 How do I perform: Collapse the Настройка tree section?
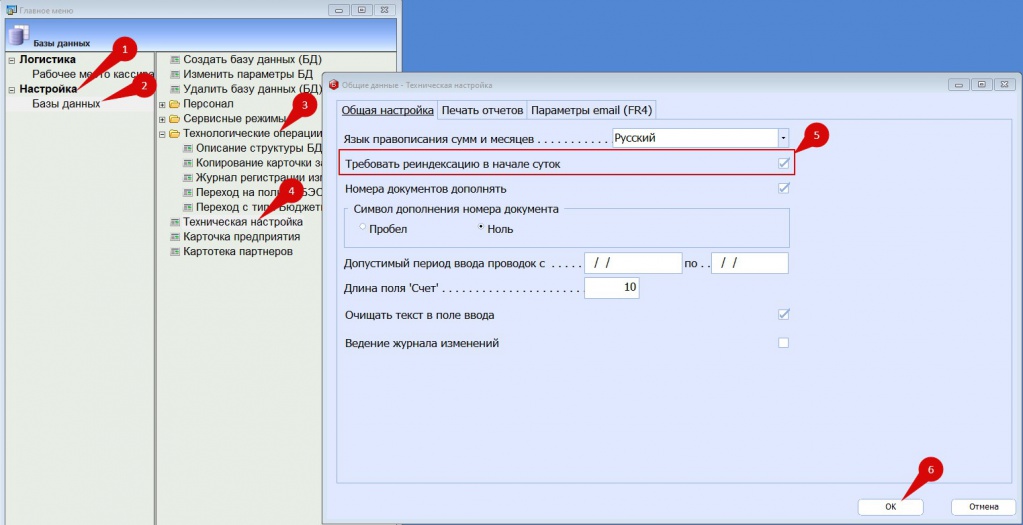point(11,90)
